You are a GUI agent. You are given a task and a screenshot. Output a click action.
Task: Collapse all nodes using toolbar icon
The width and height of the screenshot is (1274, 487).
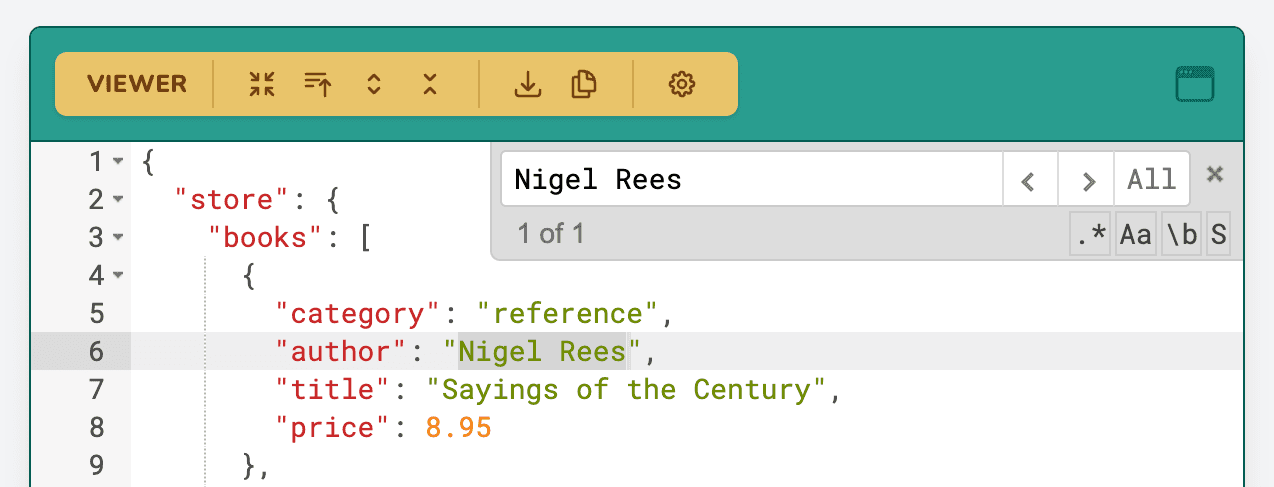[x=430, y=84]
